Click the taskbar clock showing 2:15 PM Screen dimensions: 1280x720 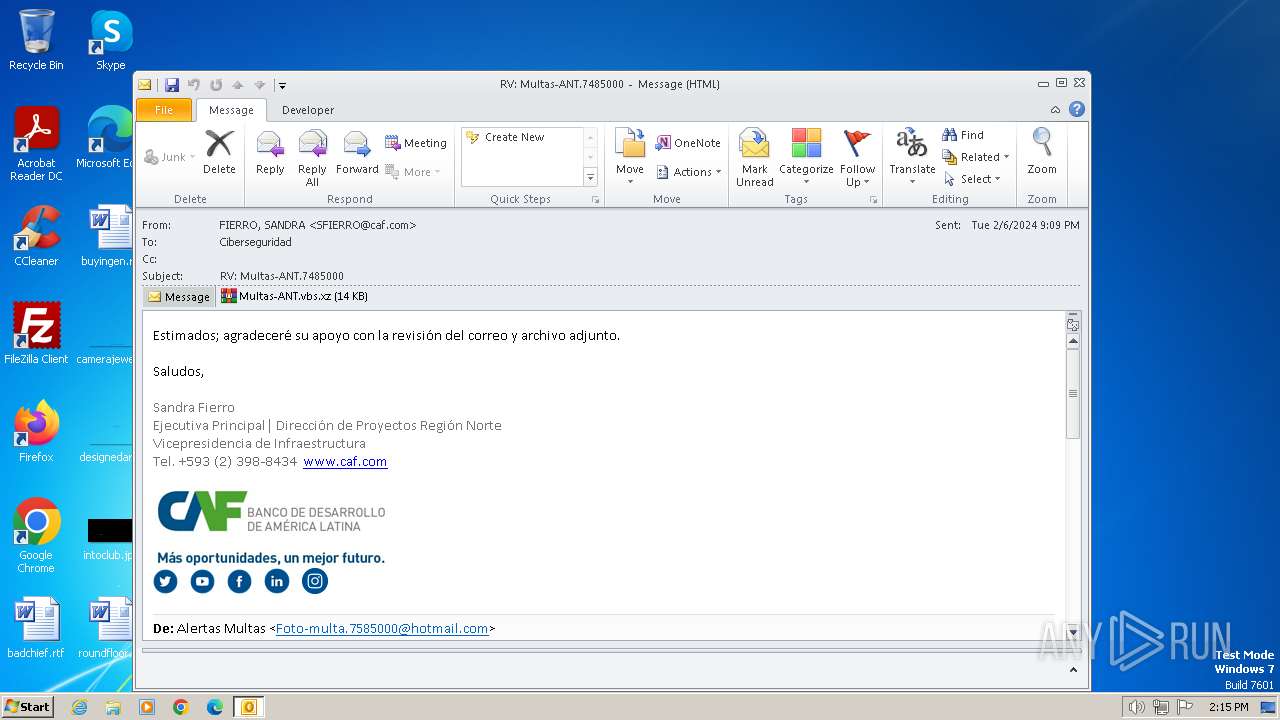tap(1228, 707)
